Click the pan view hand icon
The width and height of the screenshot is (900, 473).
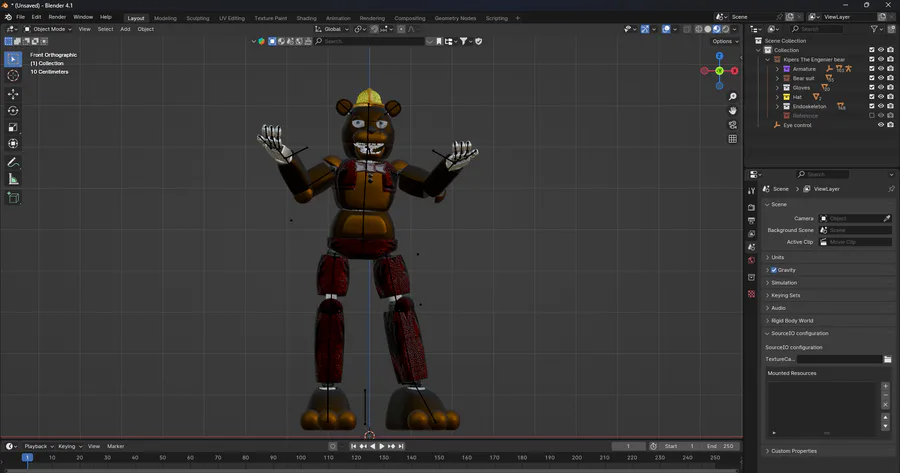point(732,111)
